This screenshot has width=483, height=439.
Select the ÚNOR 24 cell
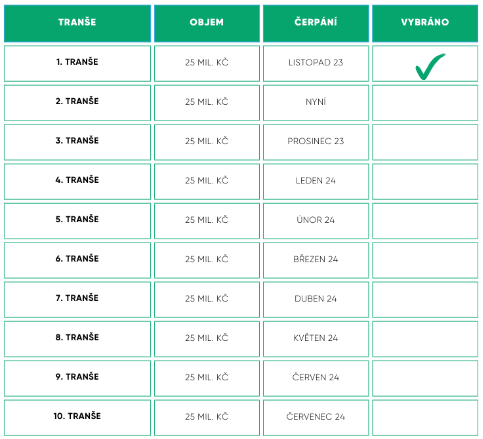[x=316, y=221]
